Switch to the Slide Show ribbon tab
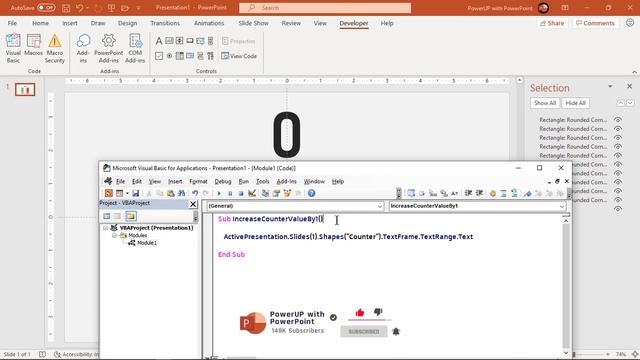Screen dimensions: 640x360 [253, 23]
